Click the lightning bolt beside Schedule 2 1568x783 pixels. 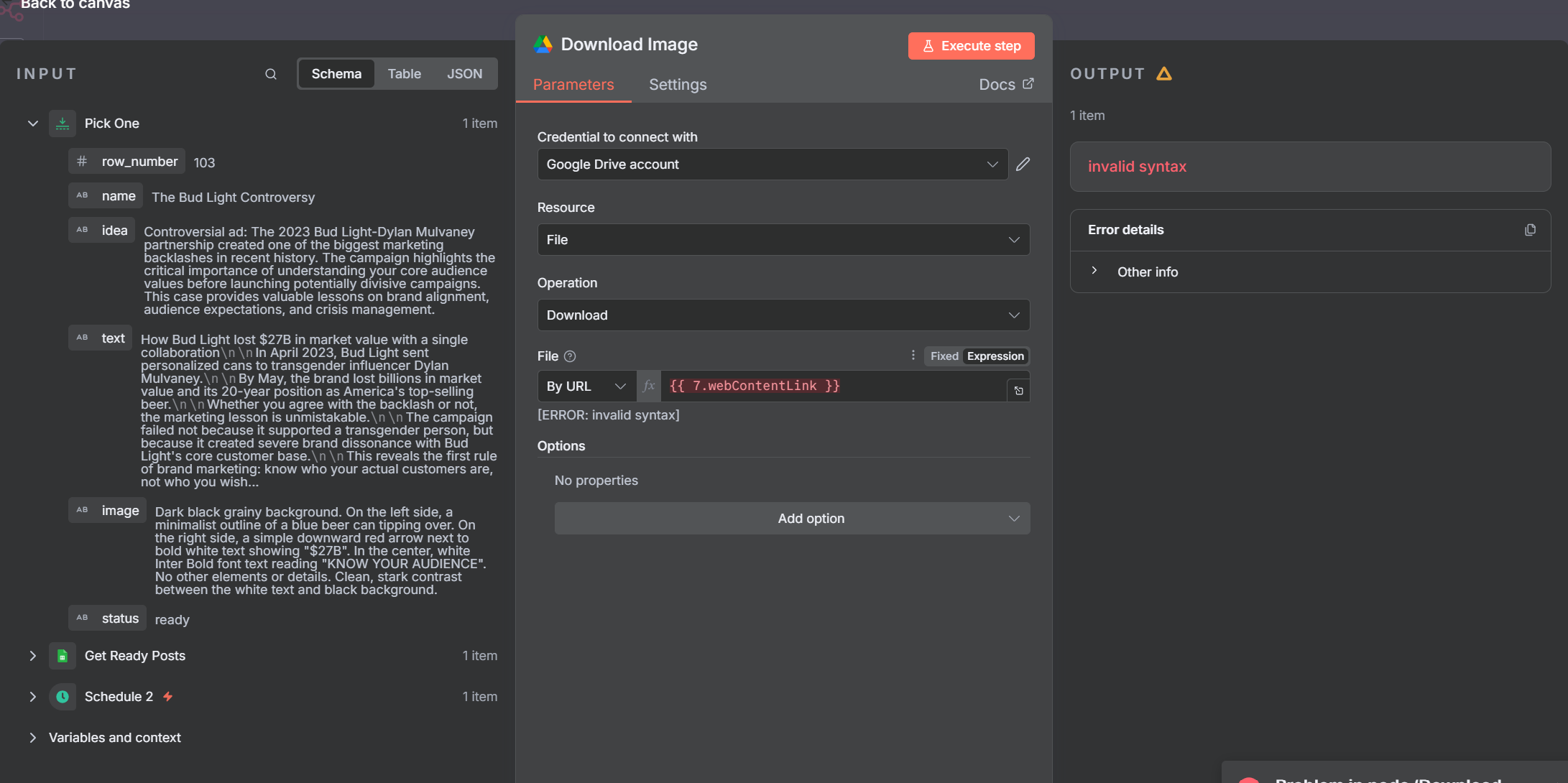[167, 697]
